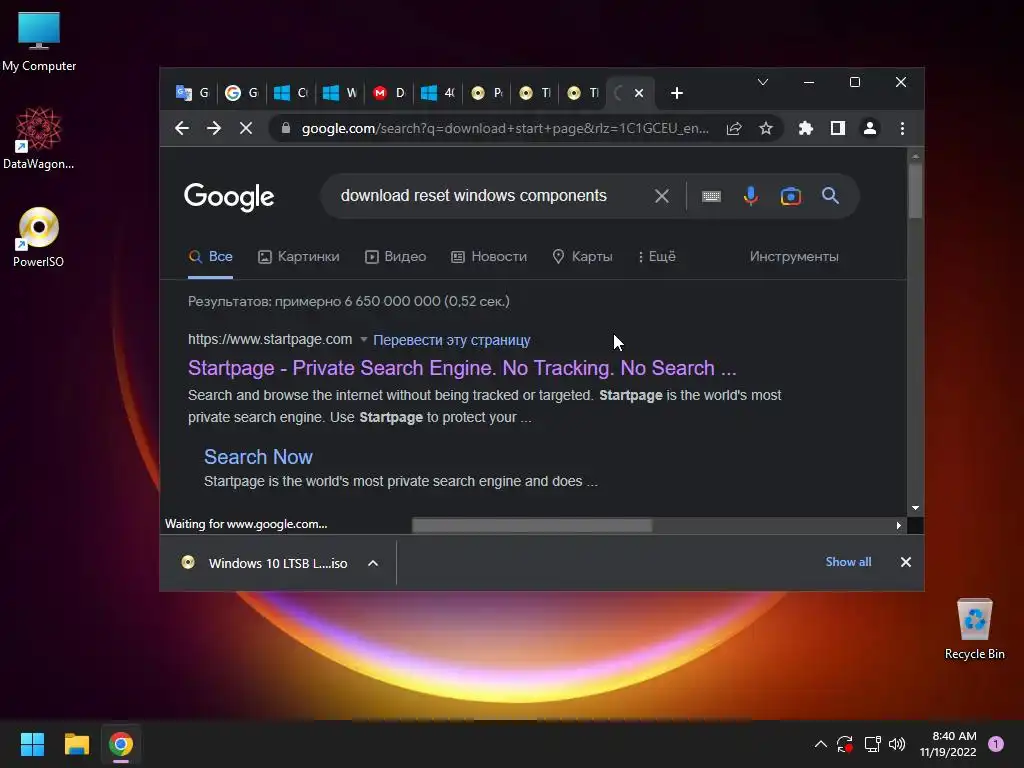Image resolution: width=1024 pixels, height=768 pixels.
Task: Open the Extensions puzzle icon
Action: (x=806, y=128)
